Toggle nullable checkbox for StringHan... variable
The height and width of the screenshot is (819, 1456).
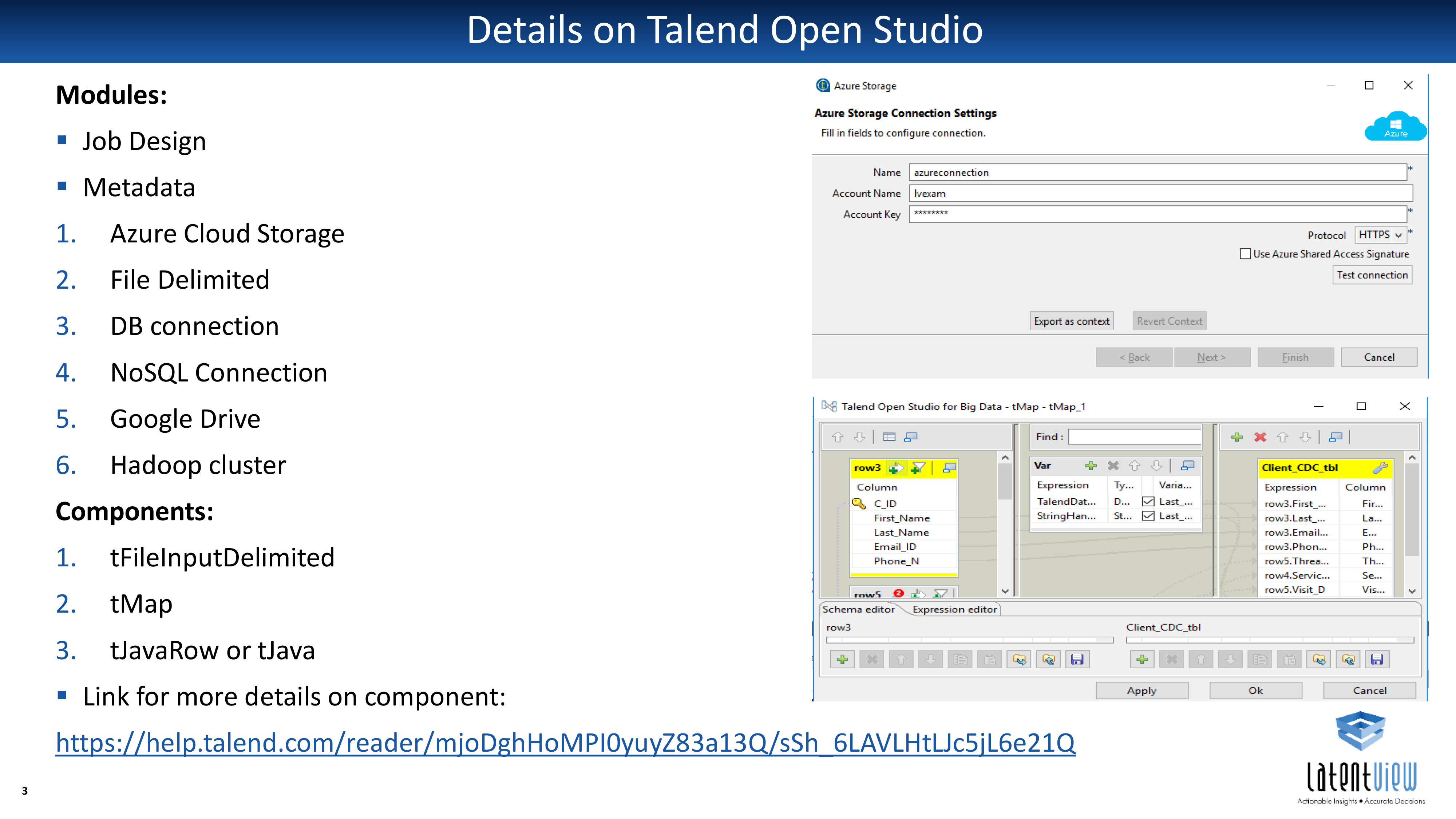1148,516
